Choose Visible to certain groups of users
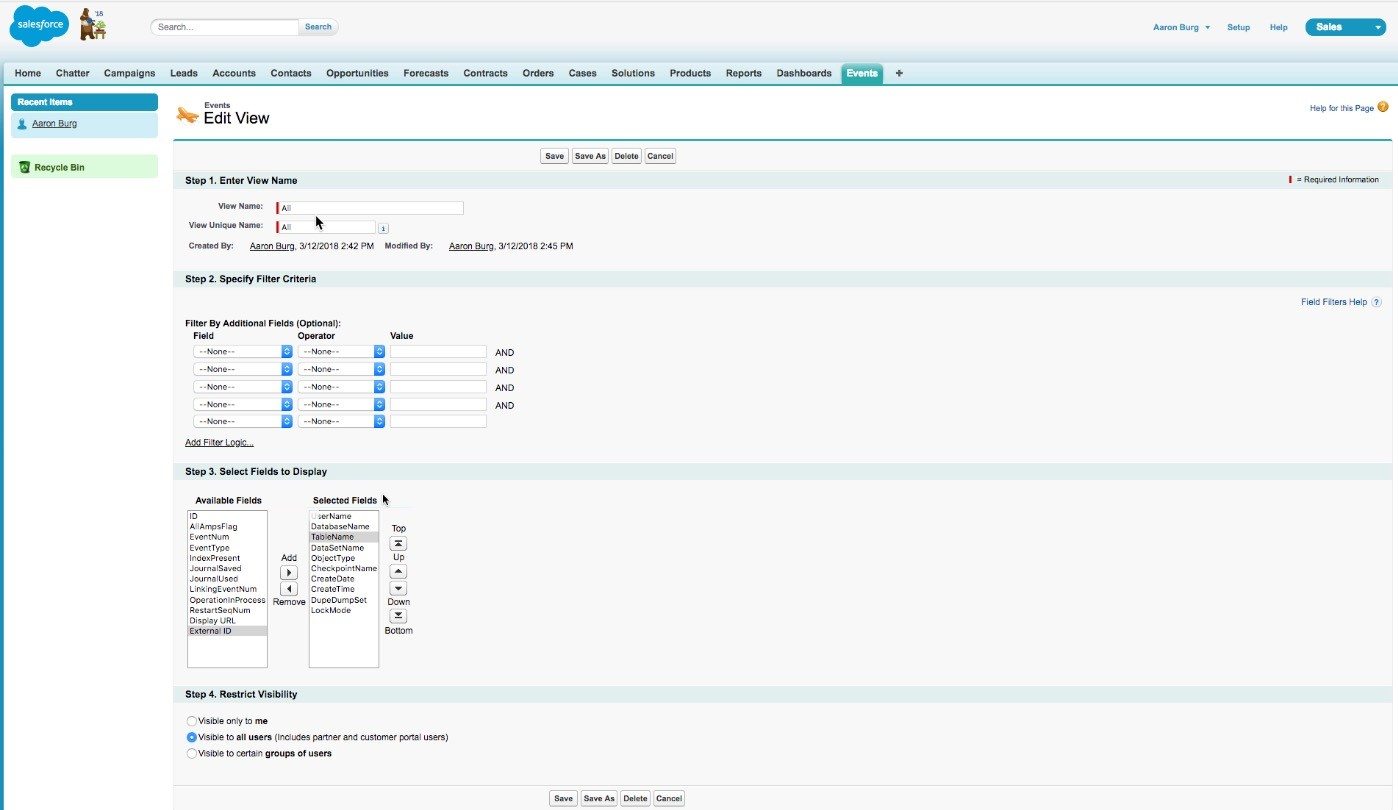Viewport: 1398px width, 810px height. [191, 753]
